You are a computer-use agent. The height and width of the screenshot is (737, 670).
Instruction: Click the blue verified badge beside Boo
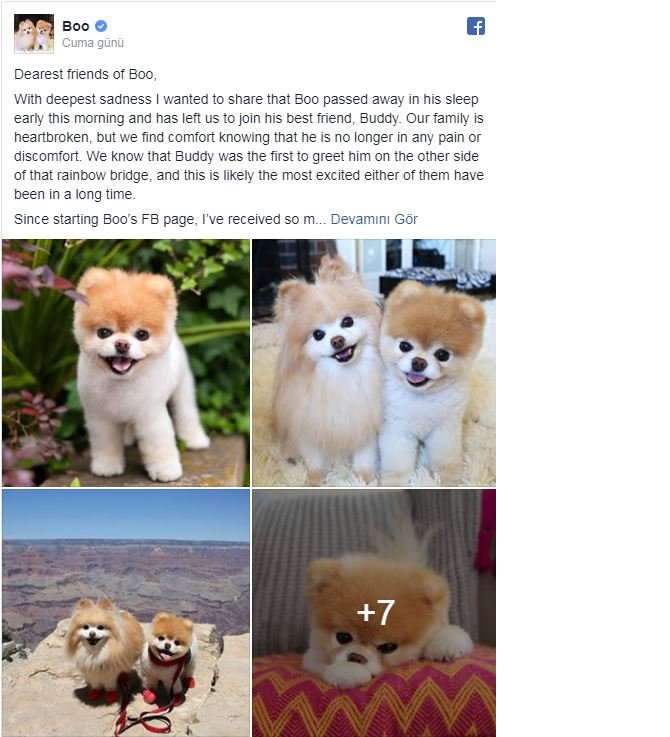click(101, 26)
